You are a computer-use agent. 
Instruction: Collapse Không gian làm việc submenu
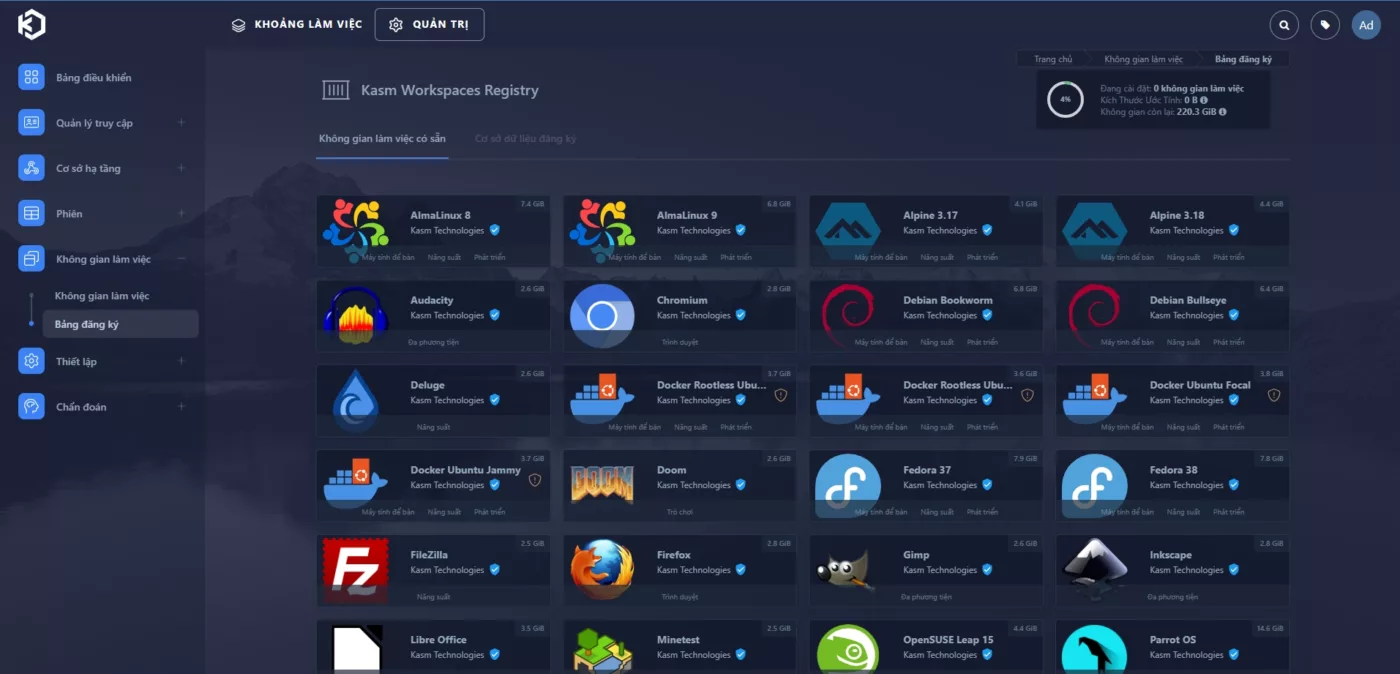coord(181,259)
